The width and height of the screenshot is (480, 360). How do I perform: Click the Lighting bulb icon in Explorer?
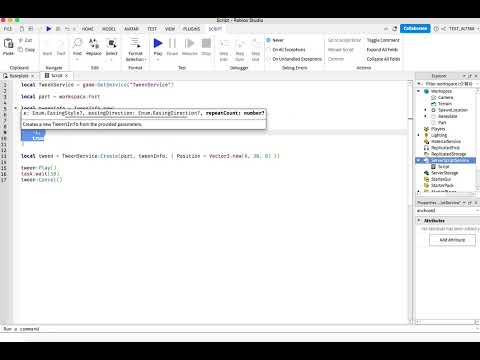point(426,135)
